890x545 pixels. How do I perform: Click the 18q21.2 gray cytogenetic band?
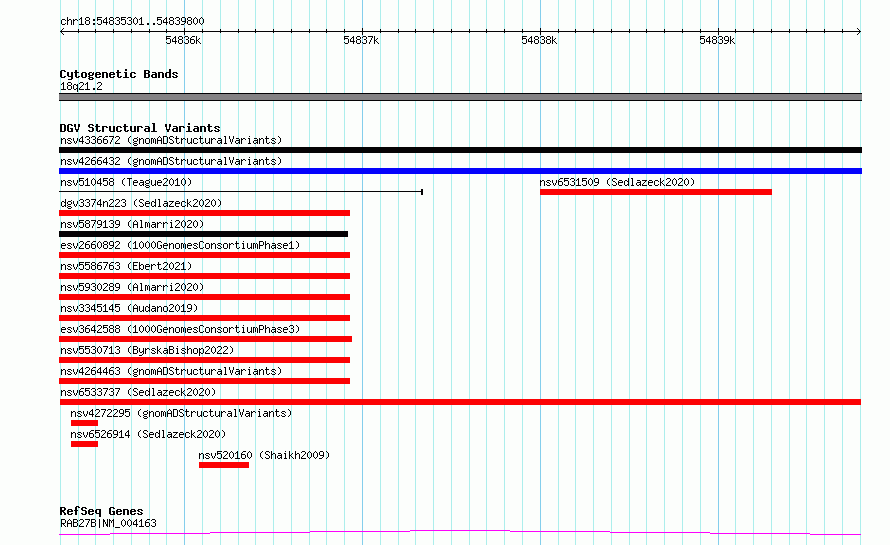click(x=460, y=97)
